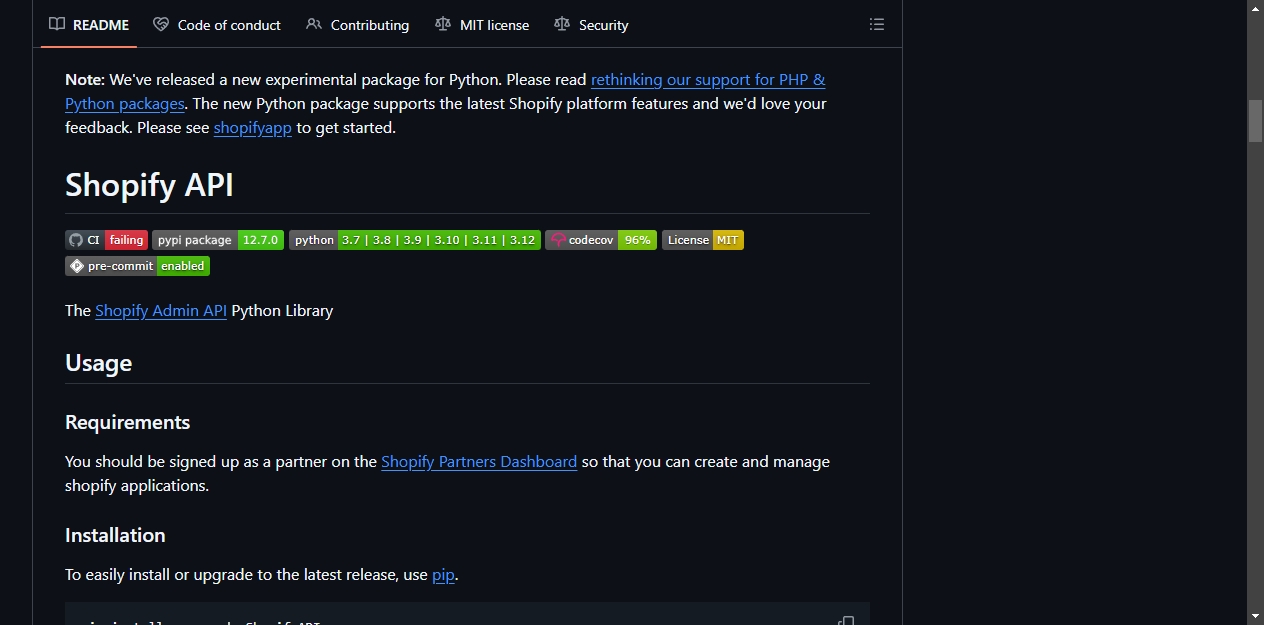1264x625 pixels.
Task: Click the scrollbar down arrow
Action: point(1255,616)
